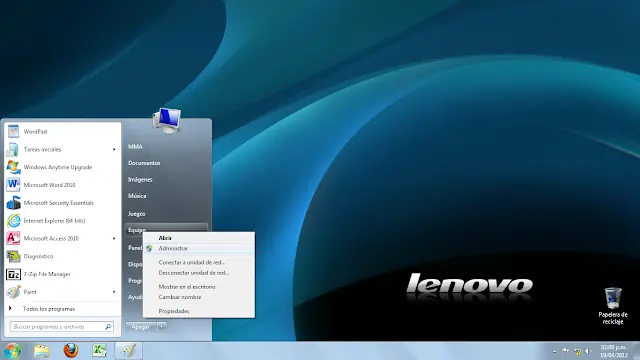The image size is (640, 360).
Task: Open Documentos in Start menu
Action: (x=144, y=163)
